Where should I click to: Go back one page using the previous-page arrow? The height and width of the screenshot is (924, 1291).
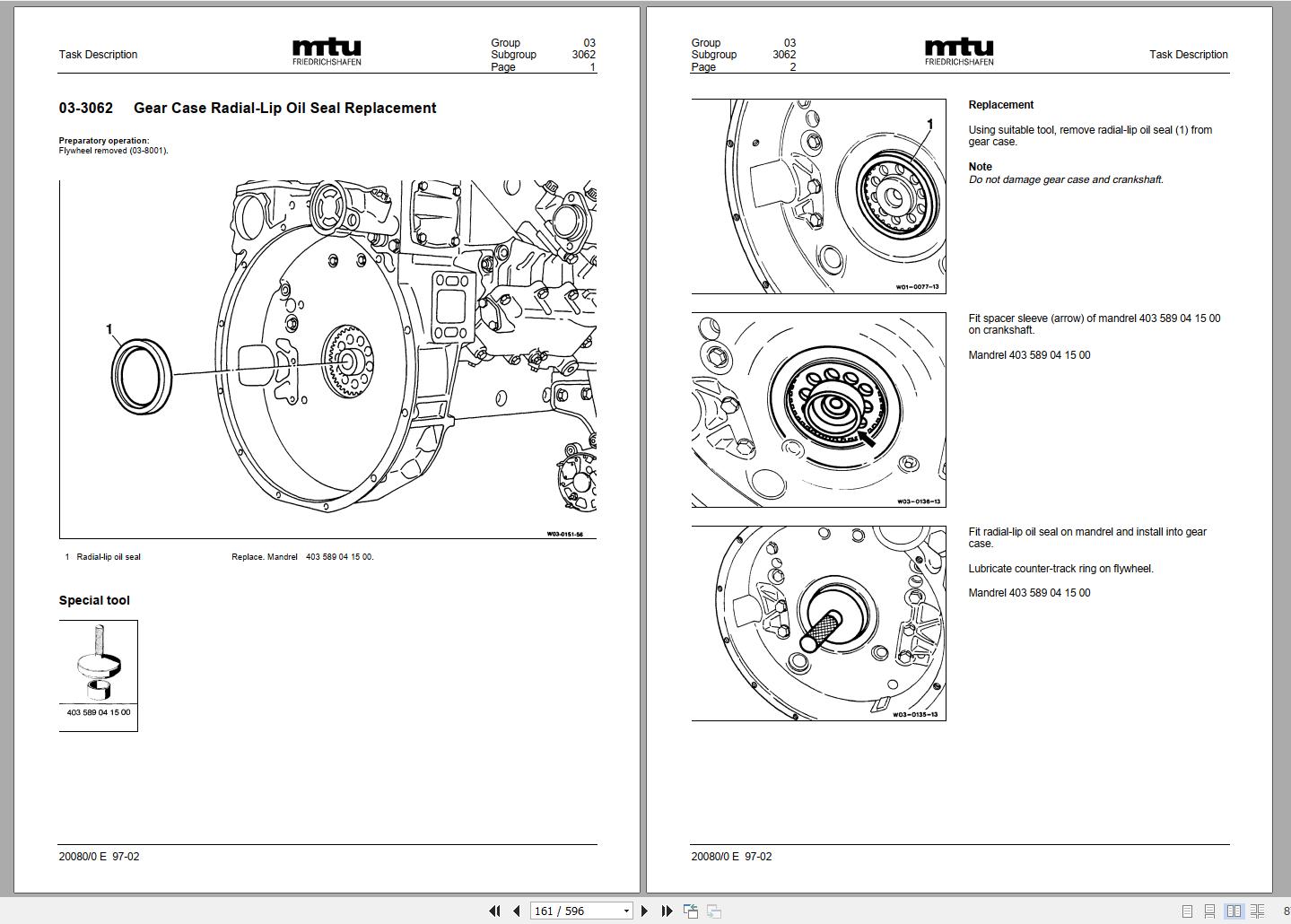pyautogui.click(x=517, y=911)
